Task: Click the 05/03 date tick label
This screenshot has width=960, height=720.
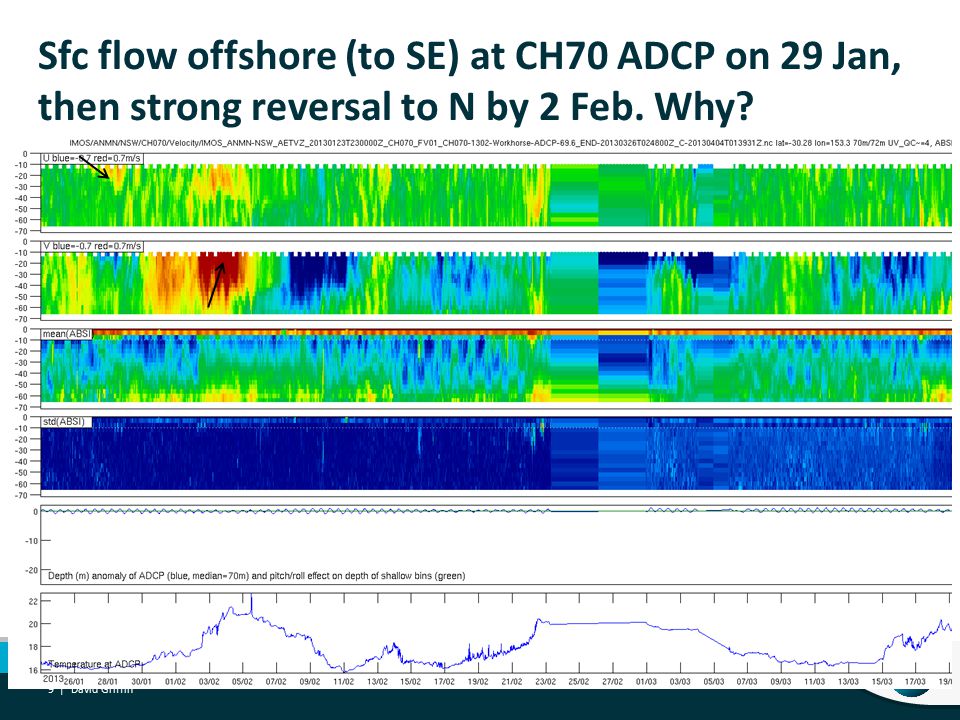Action: (x=713, y=681)
